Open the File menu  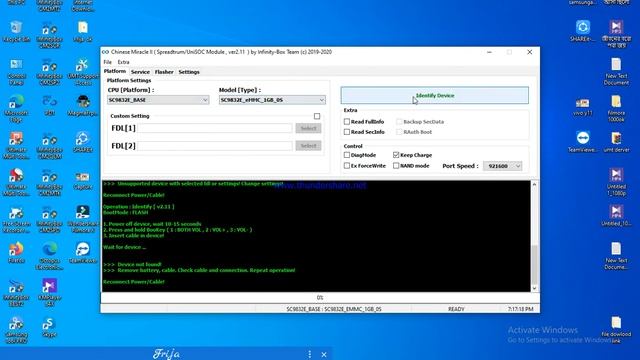tap(107, 62)
